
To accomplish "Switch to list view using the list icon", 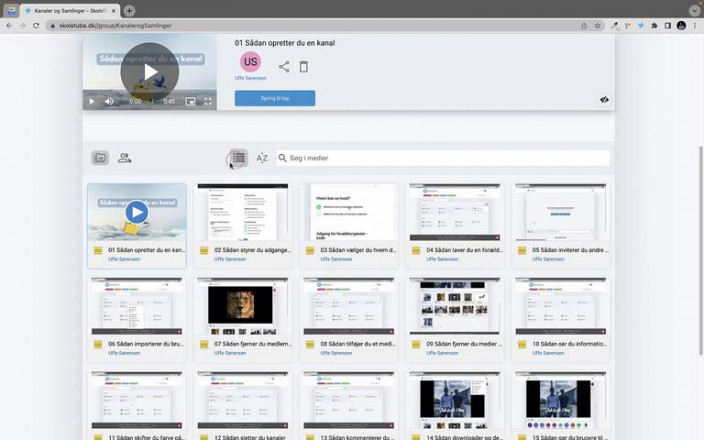I will pyautogui.click(x=238, y=158).
